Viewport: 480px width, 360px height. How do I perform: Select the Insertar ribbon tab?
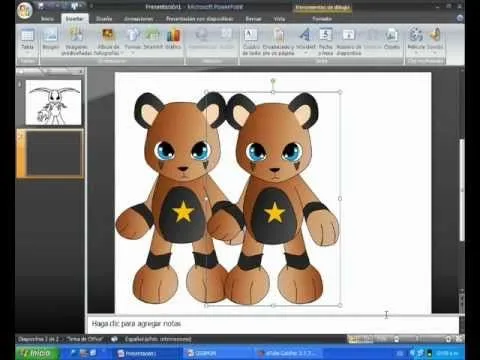pyautogui.click(x=74, y=19)
